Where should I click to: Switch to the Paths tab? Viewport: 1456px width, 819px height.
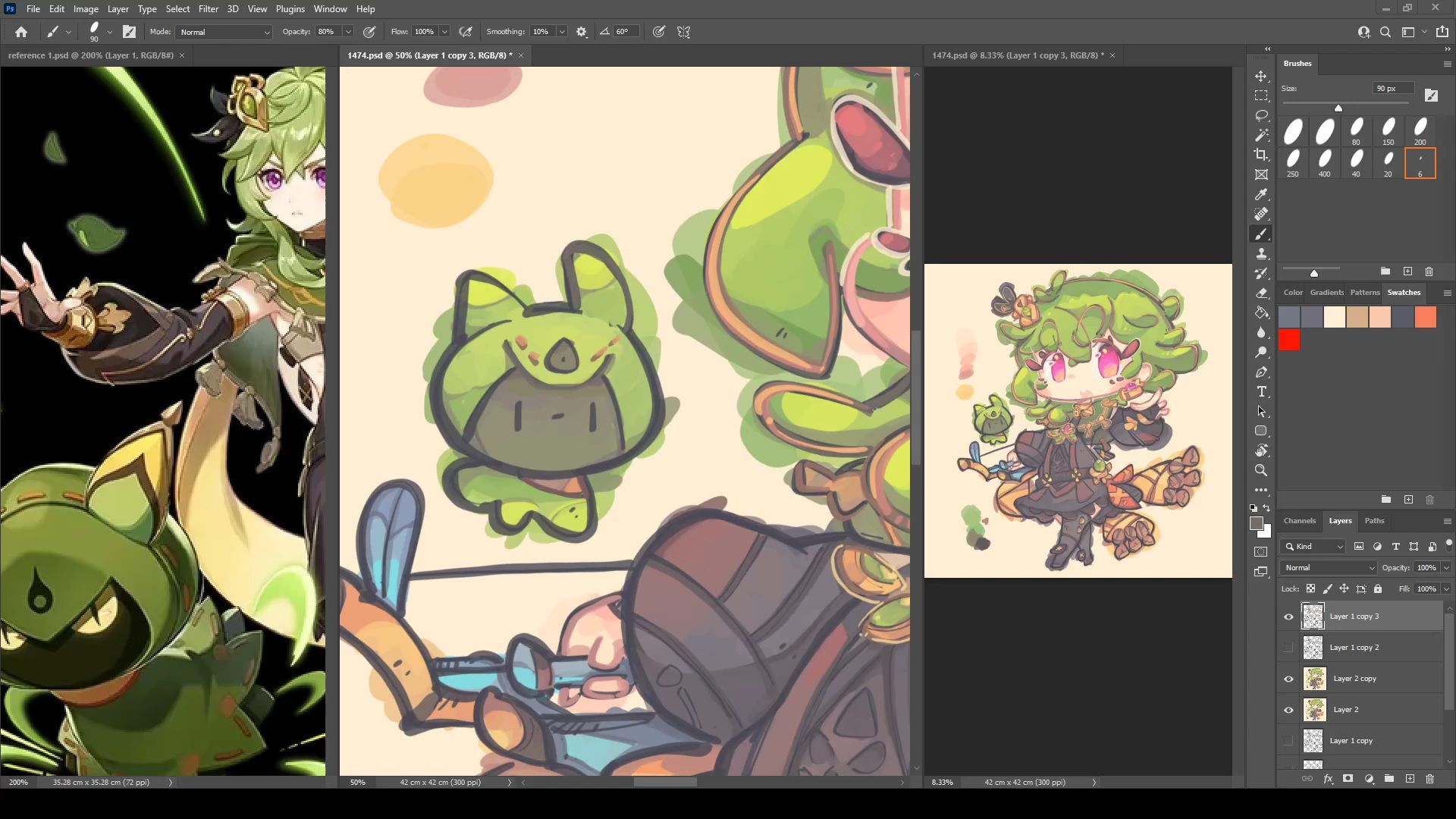[1374, 521]
